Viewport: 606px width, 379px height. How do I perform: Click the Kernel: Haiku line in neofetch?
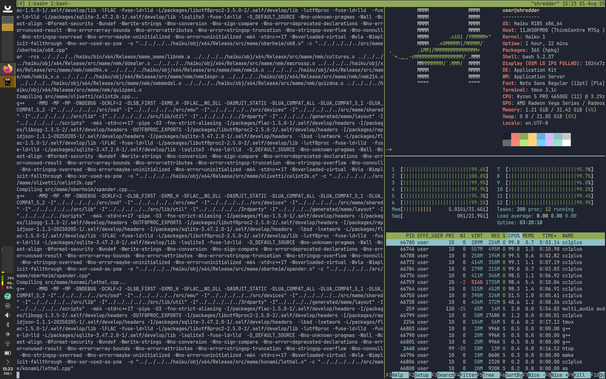524,37
